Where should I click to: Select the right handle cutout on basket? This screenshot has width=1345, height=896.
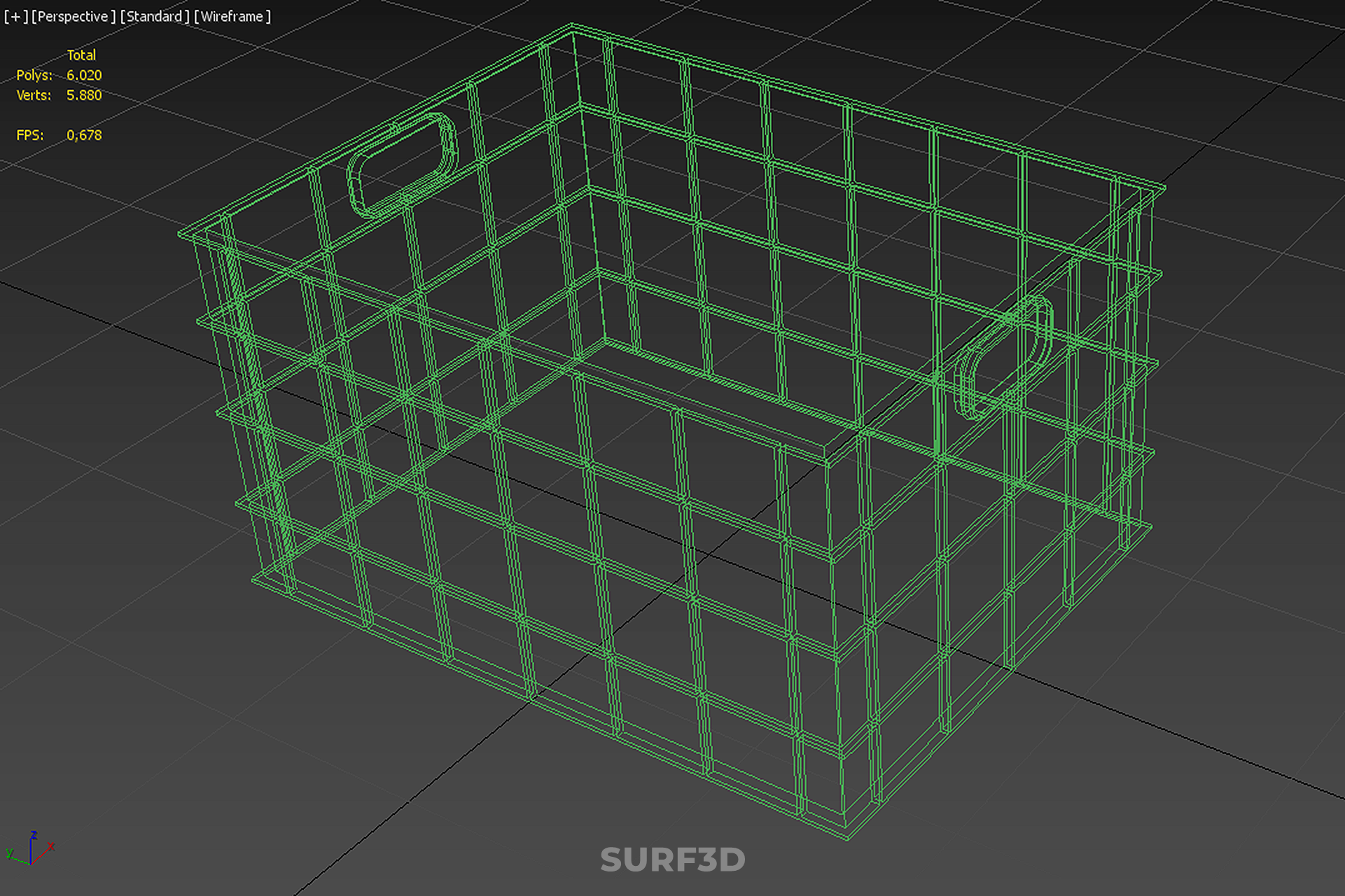(x=1003, y=357)
